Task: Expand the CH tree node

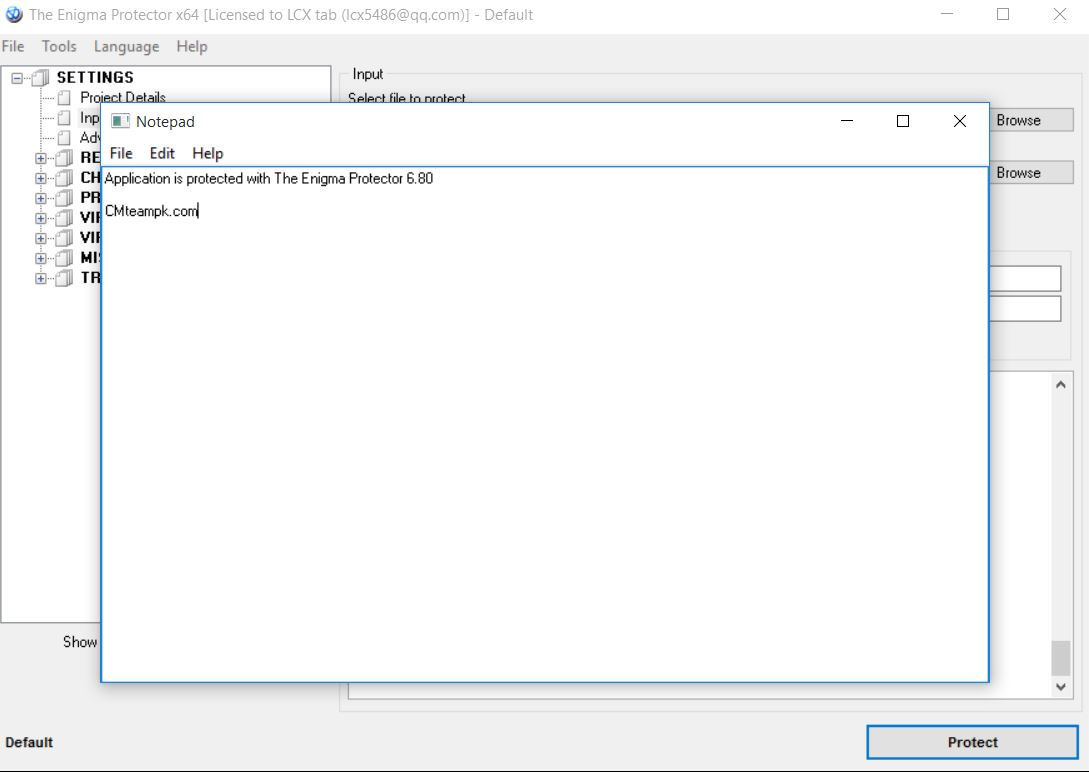Action: pos(41,178)
